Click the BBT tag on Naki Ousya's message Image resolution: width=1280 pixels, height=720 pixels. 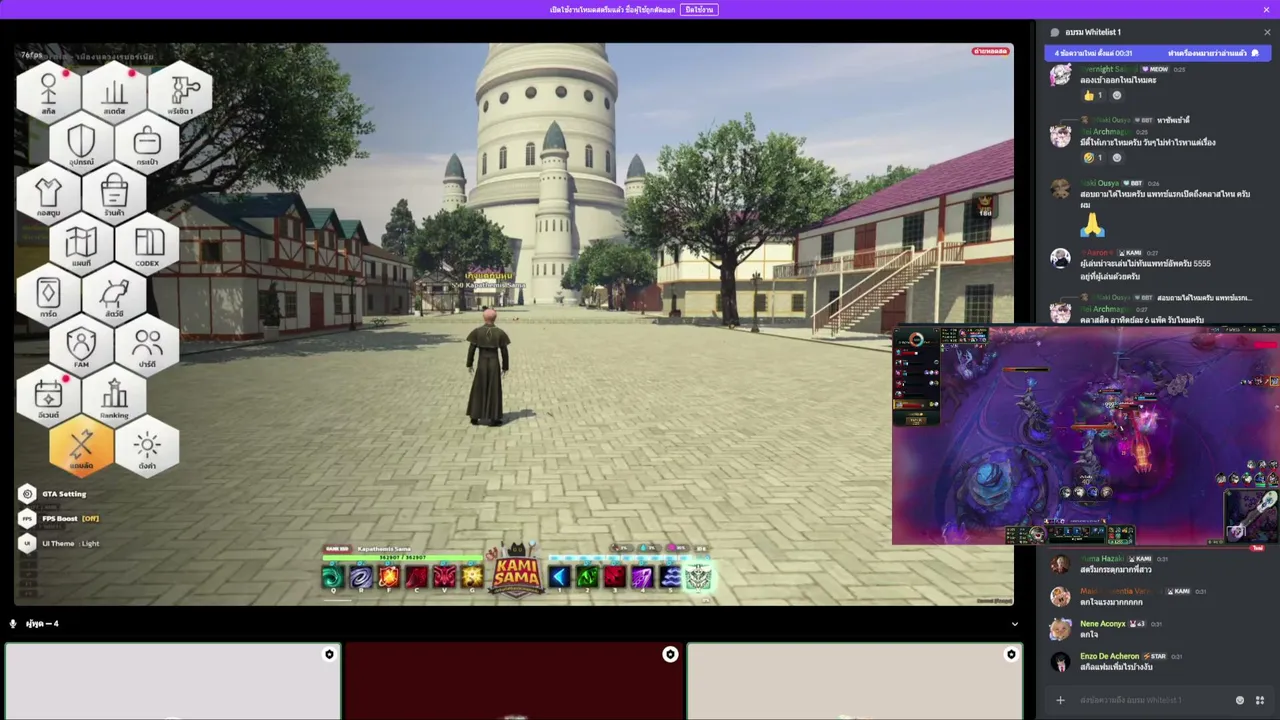pyautogui.click(x=1135, y=183)
